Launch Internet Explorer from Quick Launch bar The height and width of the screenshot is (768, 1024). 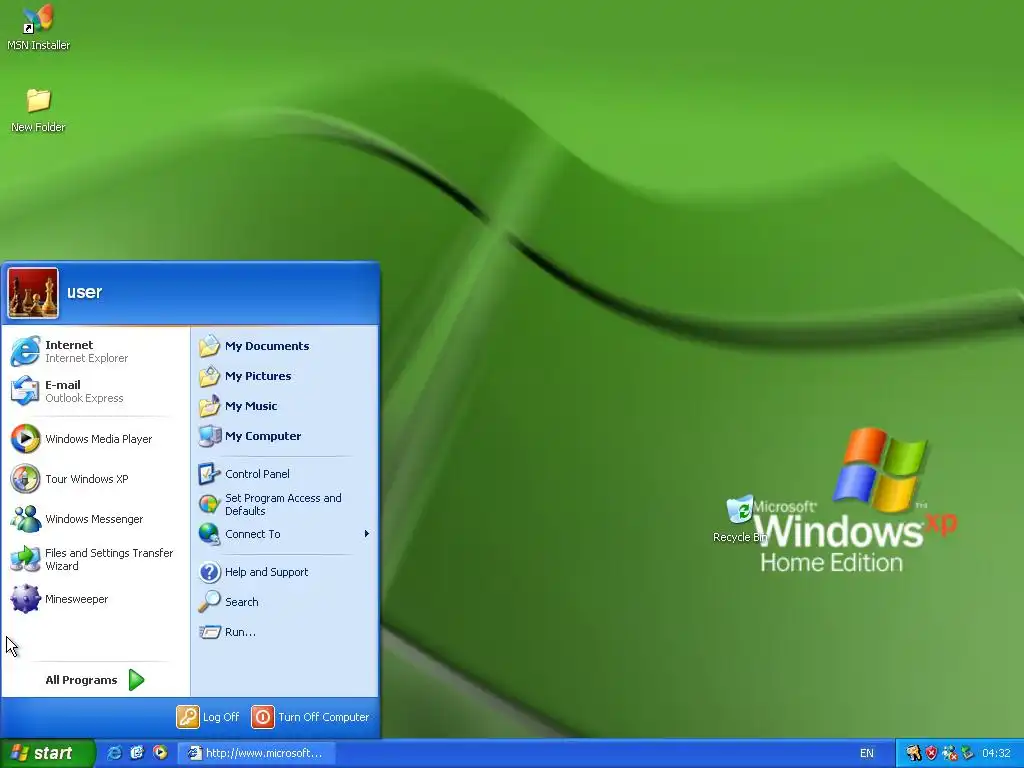(x=114, y=753)
